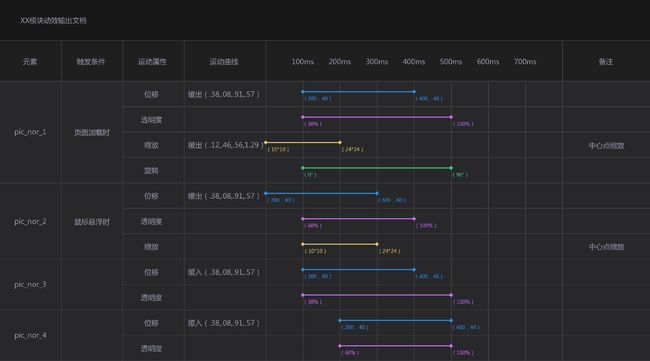Click the yellow 缩放 timeline bar of pic_nor_2
650x361 pixels.
340,244
